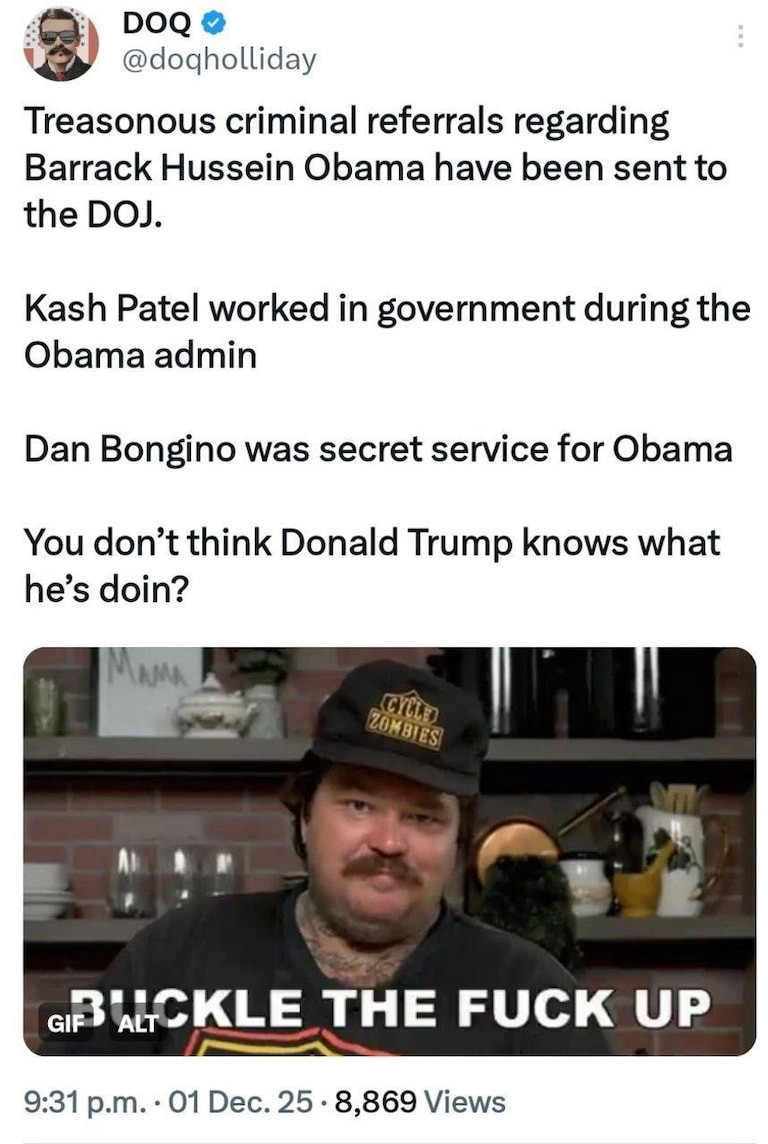The image size is (768, 1144).
Task: Click the tweet text about criminal referrals
Action: pyautogui.click(x=376, y=168)
